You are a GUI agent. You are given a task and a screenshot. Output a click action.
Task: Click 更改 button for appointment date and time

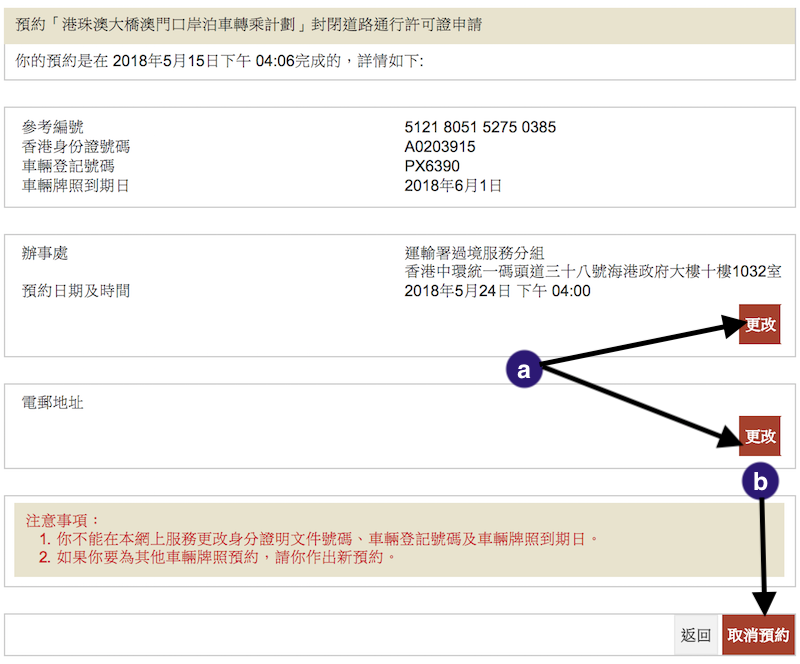point(759,325)
